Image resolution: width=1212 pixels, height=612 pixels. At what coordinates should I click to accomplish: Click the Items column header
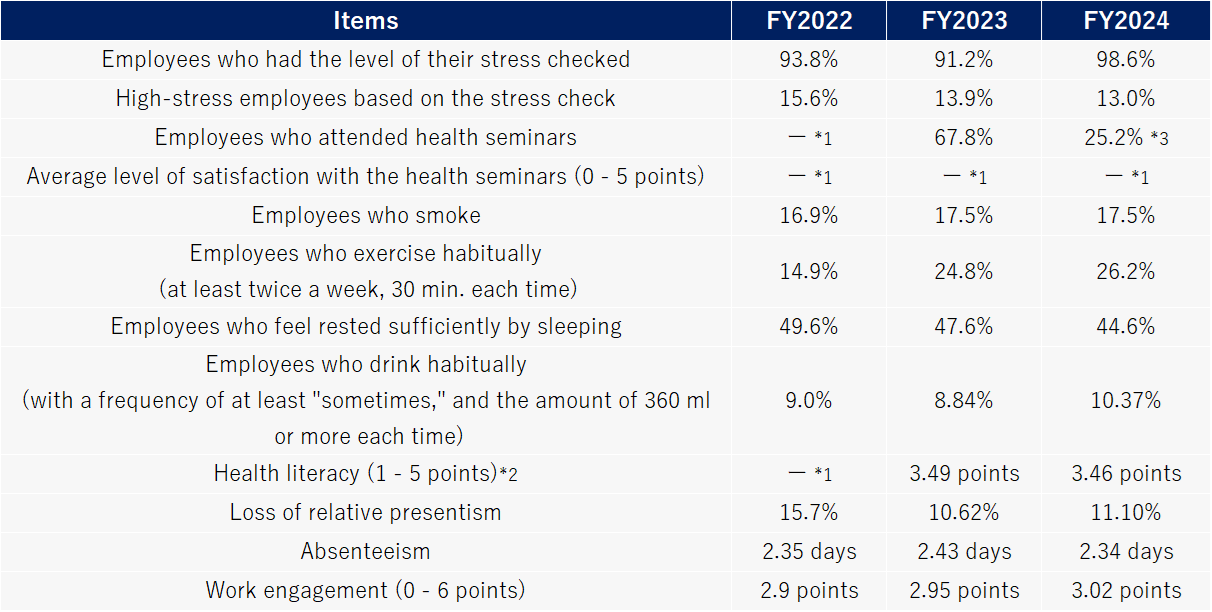365,20
